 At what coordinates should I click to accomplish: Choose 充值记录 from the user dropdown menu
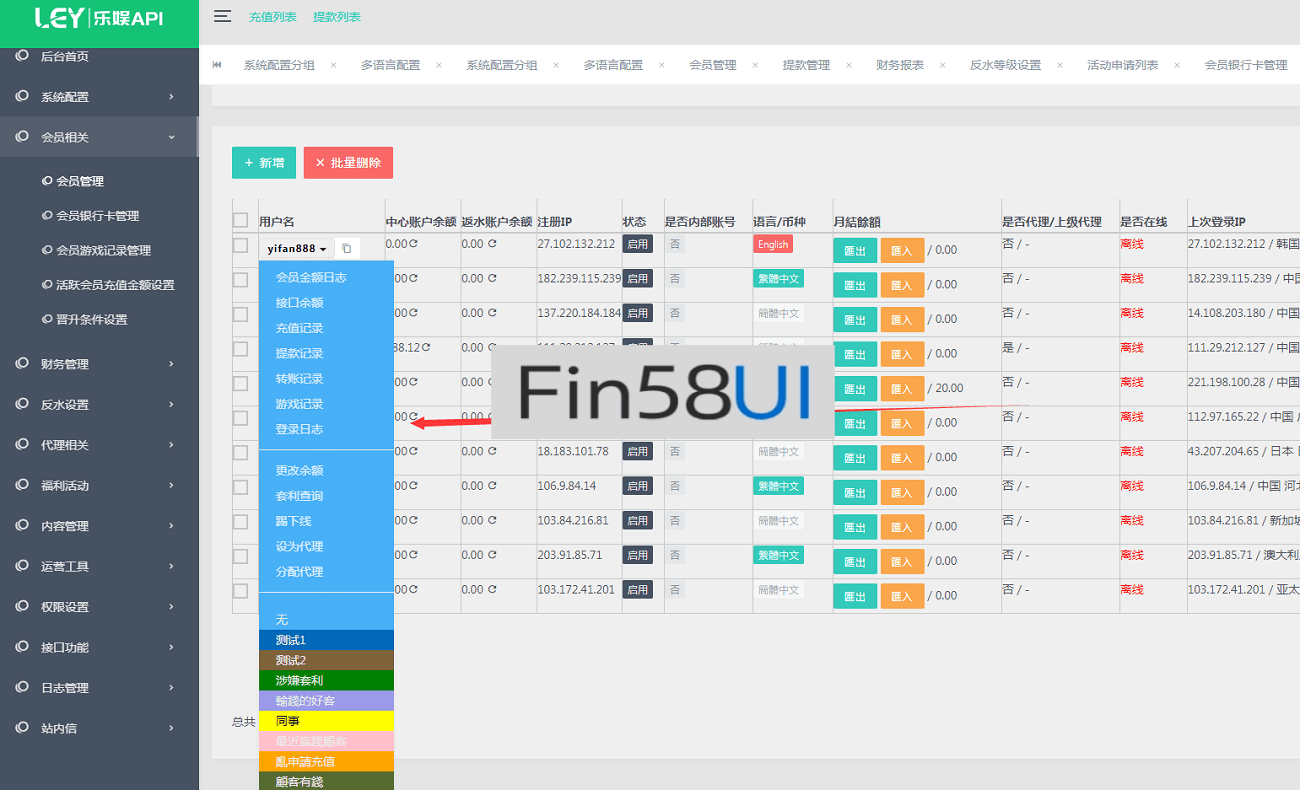(300, 328)
